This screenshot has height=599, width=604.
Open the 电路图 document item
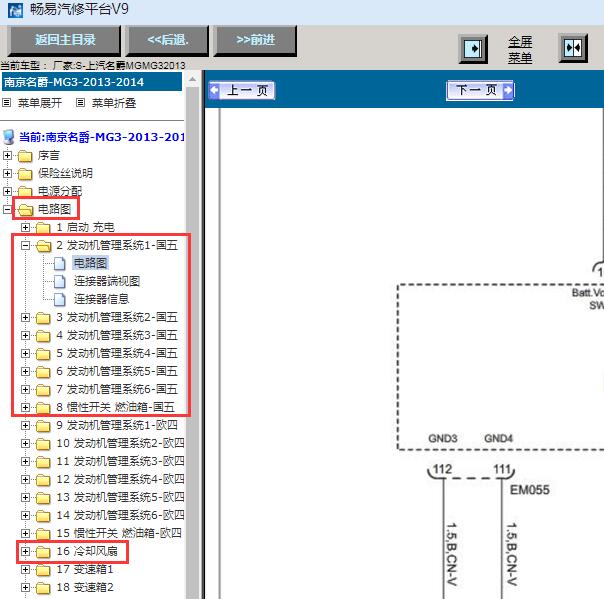90,263
